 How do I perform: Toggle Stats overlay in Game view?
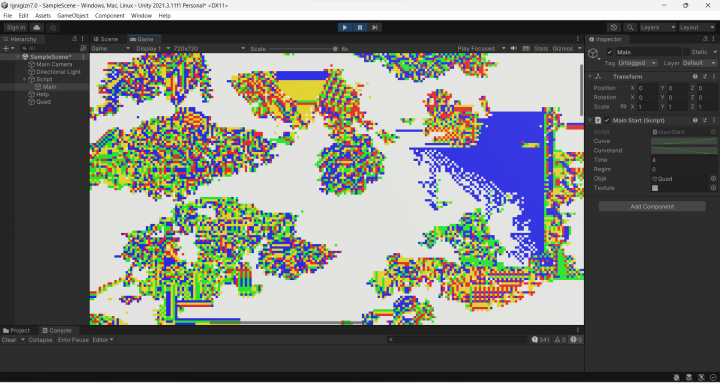(541, 48)
